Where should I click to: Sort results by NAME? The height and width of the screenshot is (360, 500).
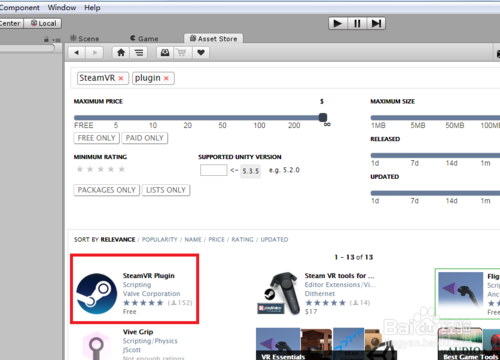pos(193,240)
